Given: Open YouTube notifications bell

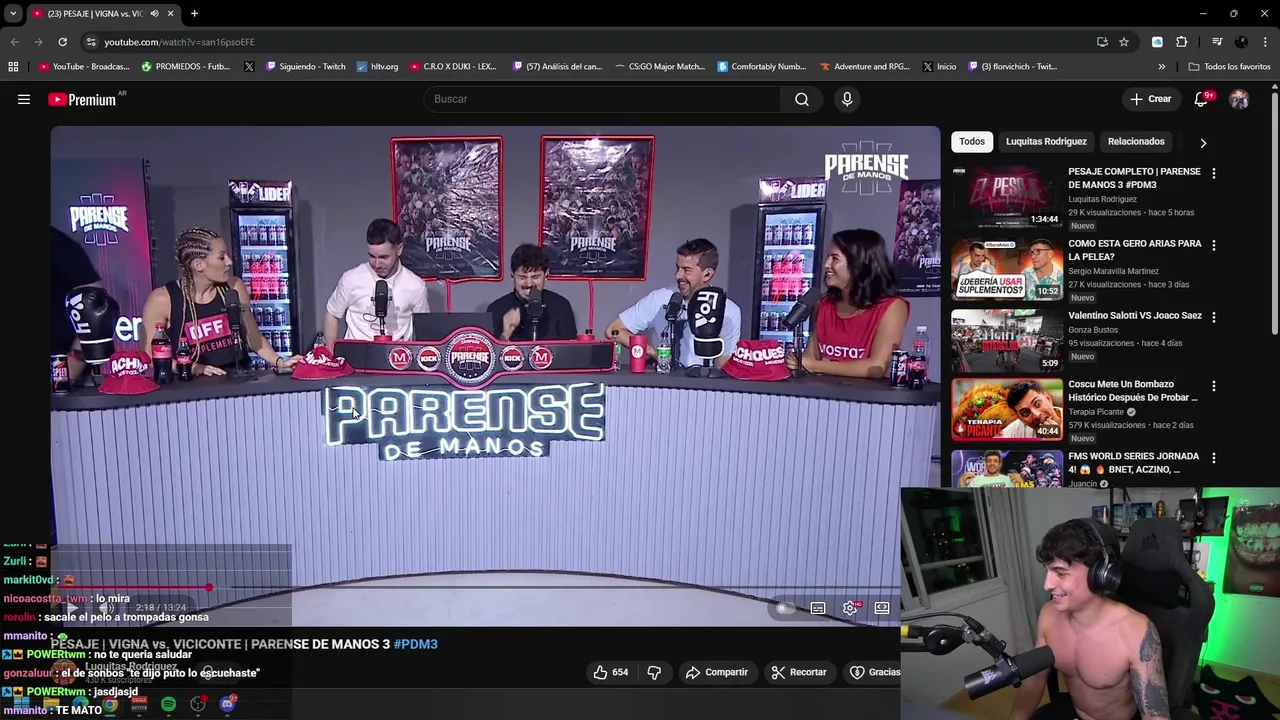Looking at the screenshot, I should point(1202,99).
